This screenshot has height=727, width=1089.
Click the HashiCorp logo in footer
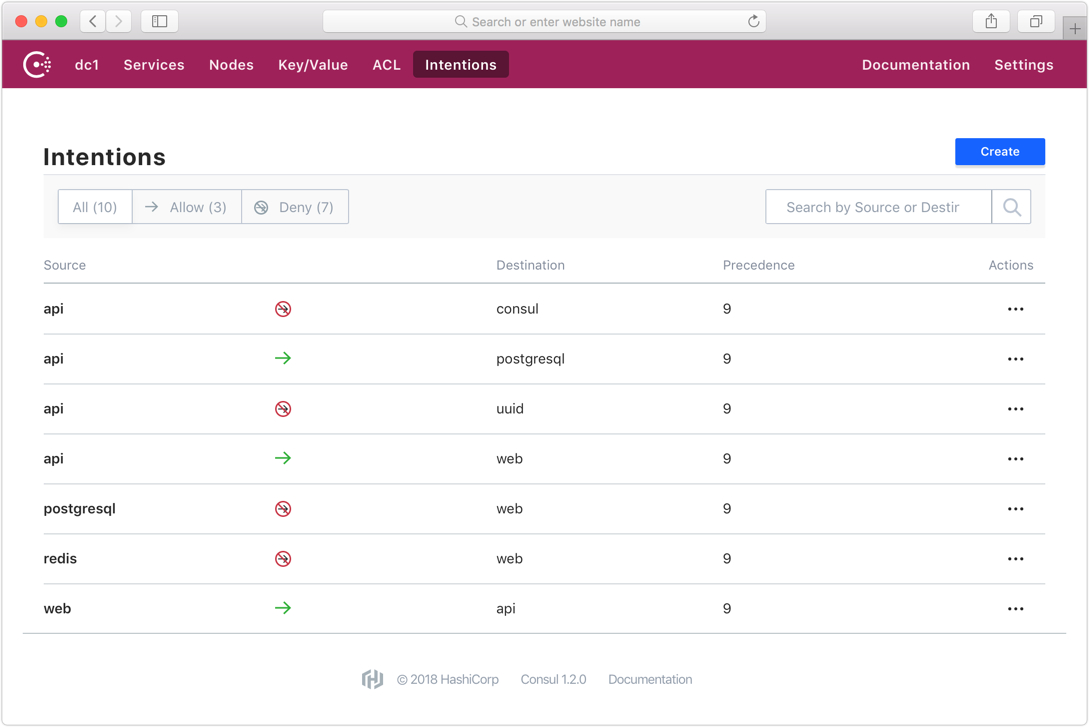[x=372, y=679]
